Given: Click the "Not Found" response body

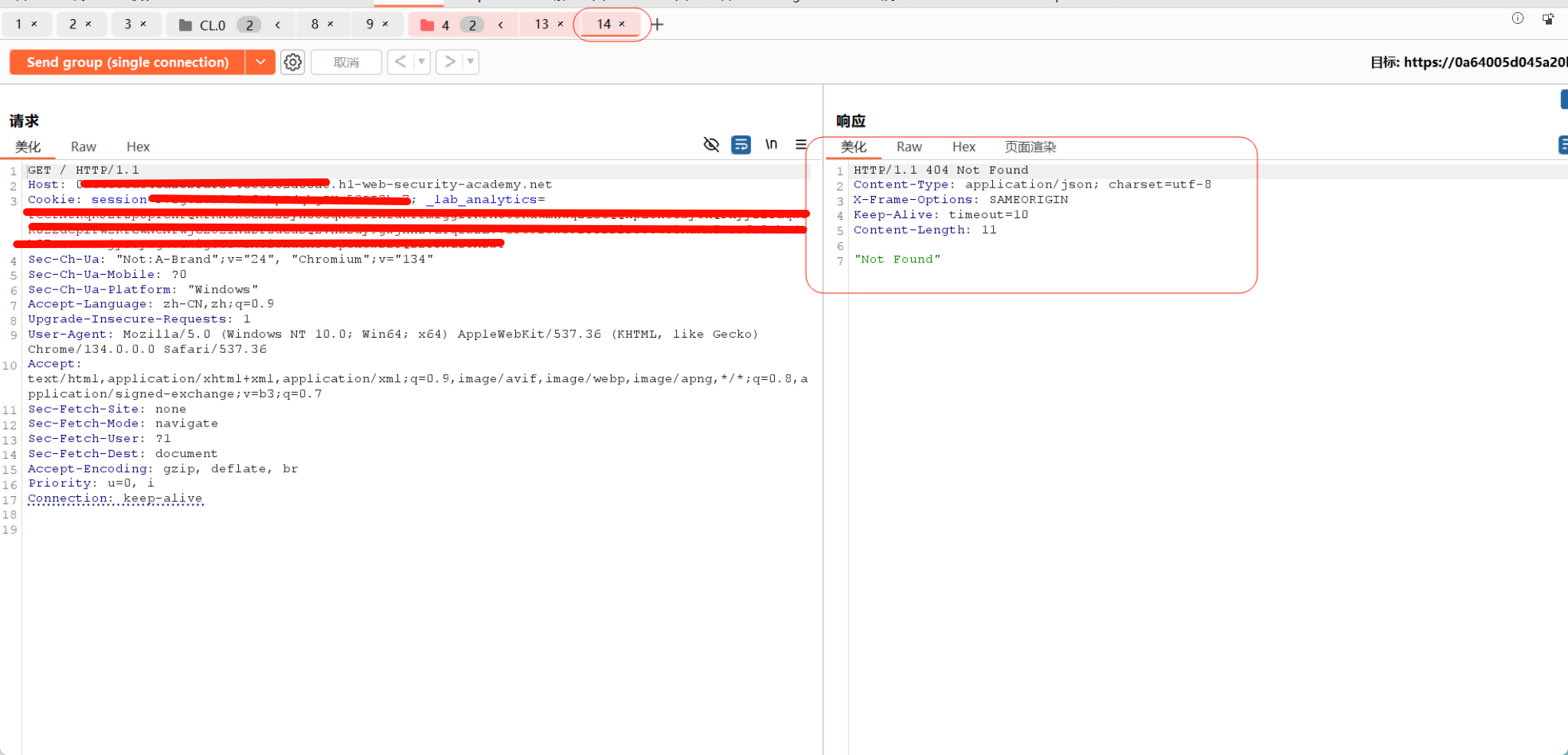Looking at the screenshot, I should click(x=897, y=260).
